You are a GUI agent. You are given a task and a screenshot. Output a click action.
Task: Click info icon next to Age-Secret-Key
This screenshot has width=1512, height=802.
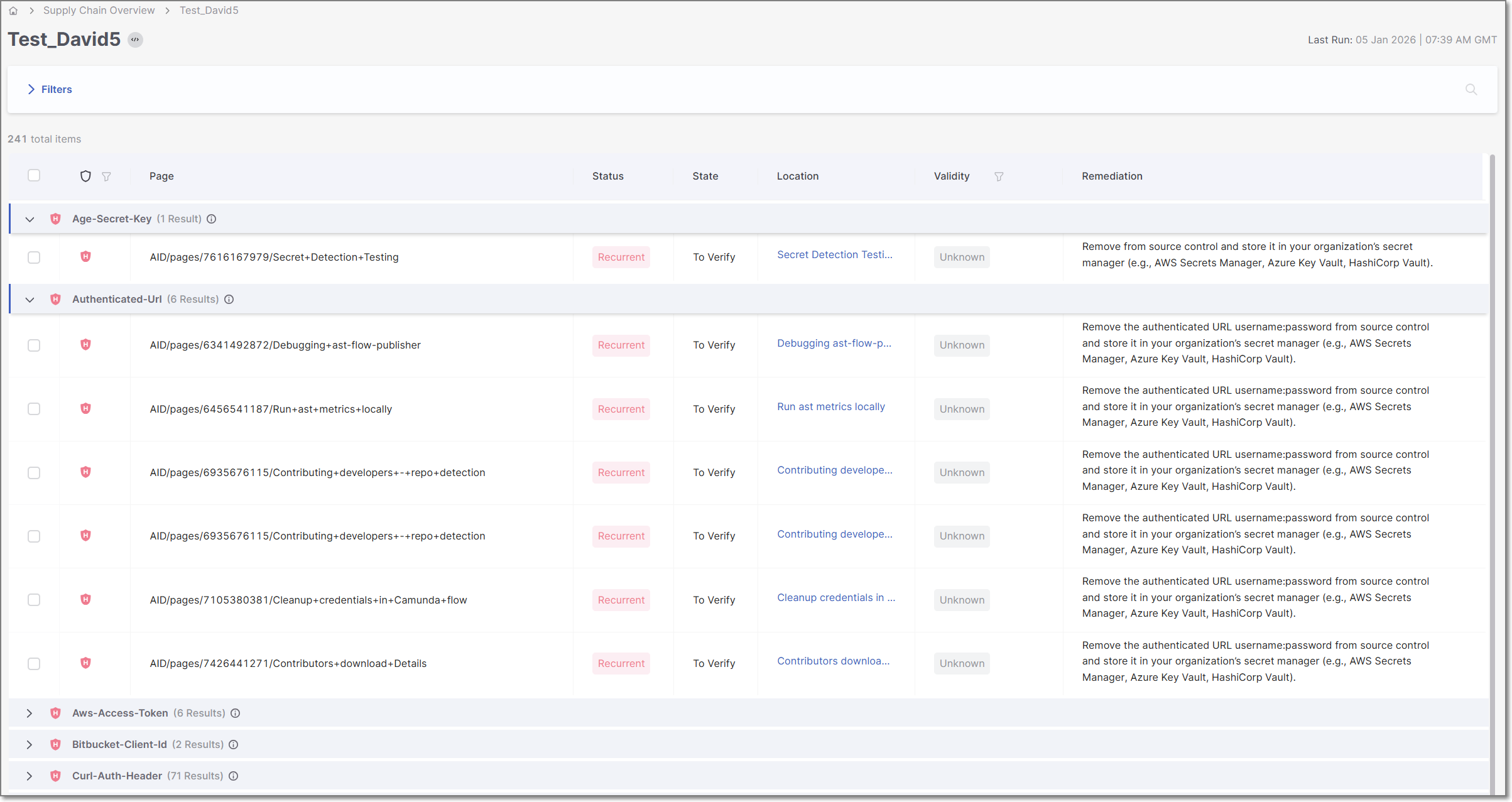point(212,219)
